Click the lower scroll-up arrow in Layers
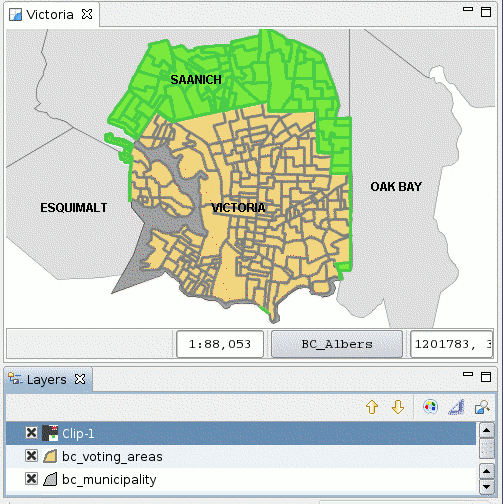This screenshot has height=504, width=503. pos(486,471)
